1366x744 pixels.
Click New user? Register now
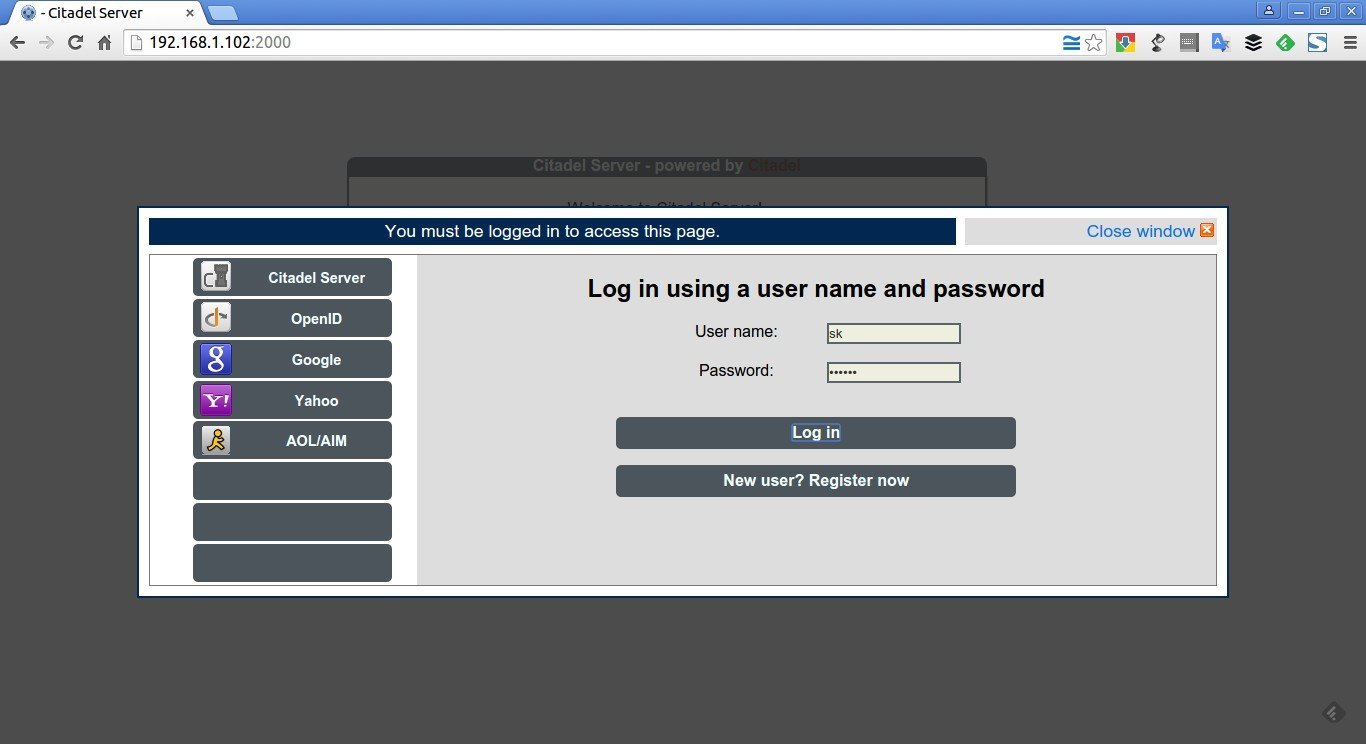tap(816, 481)
